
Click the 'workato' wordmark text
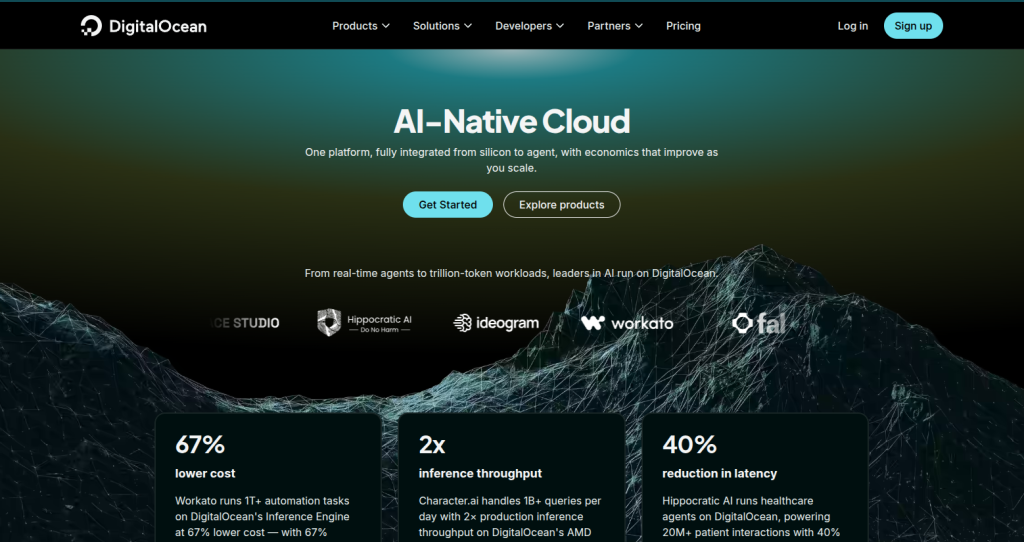coord(642,323)
